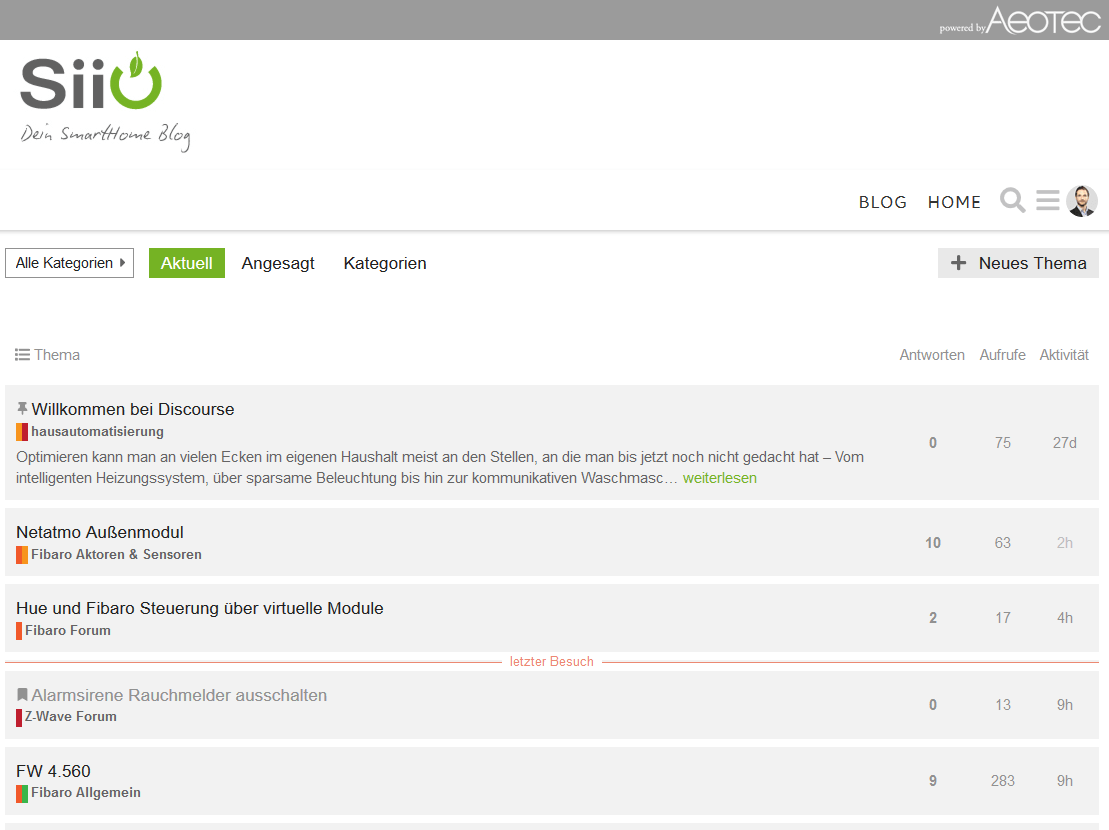Viewport: 1109px width, 830px height.
Task: Click views count 283 for FW 4.560
Action: click(x=1002, y=781)
